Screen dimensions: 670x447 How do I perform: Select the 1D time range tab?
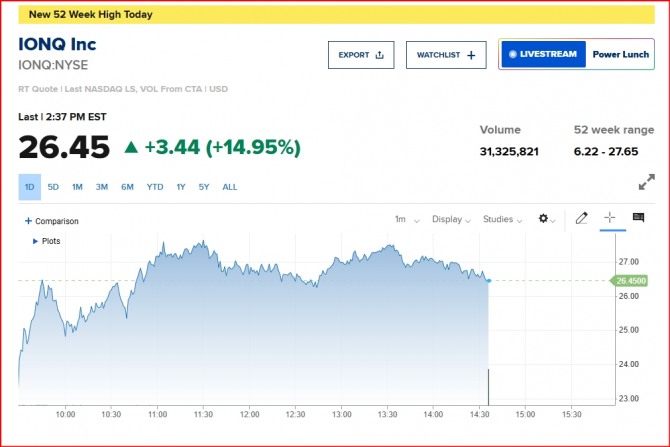coord(30,187)
